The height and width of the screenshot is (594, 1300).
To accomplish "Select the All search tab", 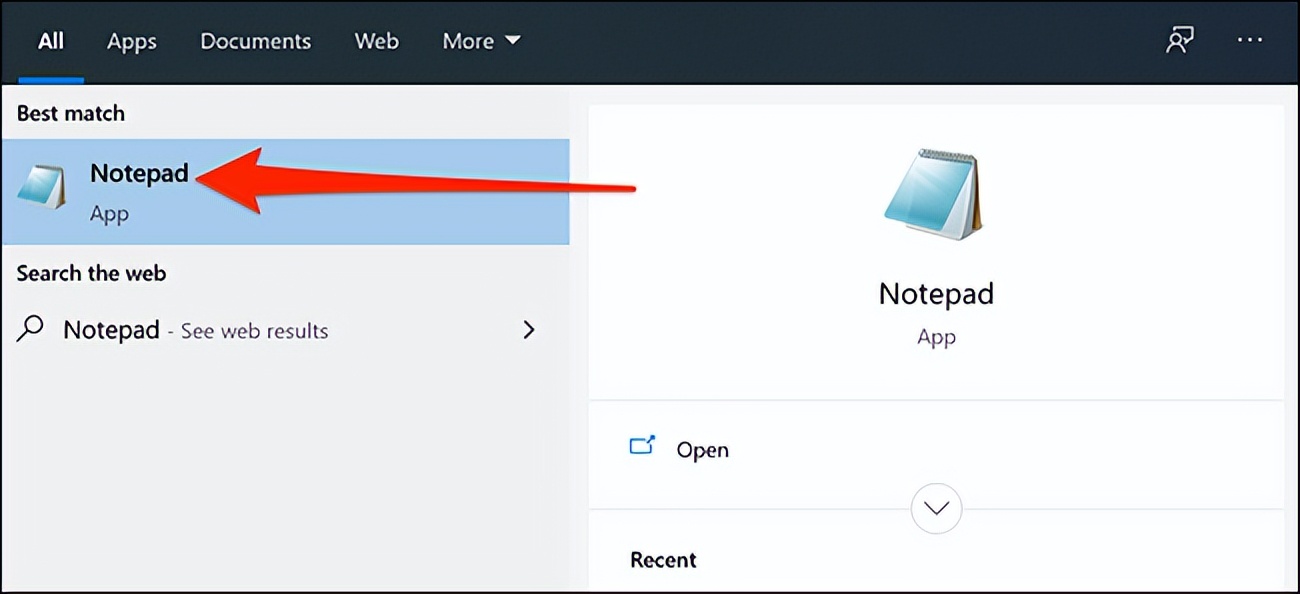I will point(51,41).
